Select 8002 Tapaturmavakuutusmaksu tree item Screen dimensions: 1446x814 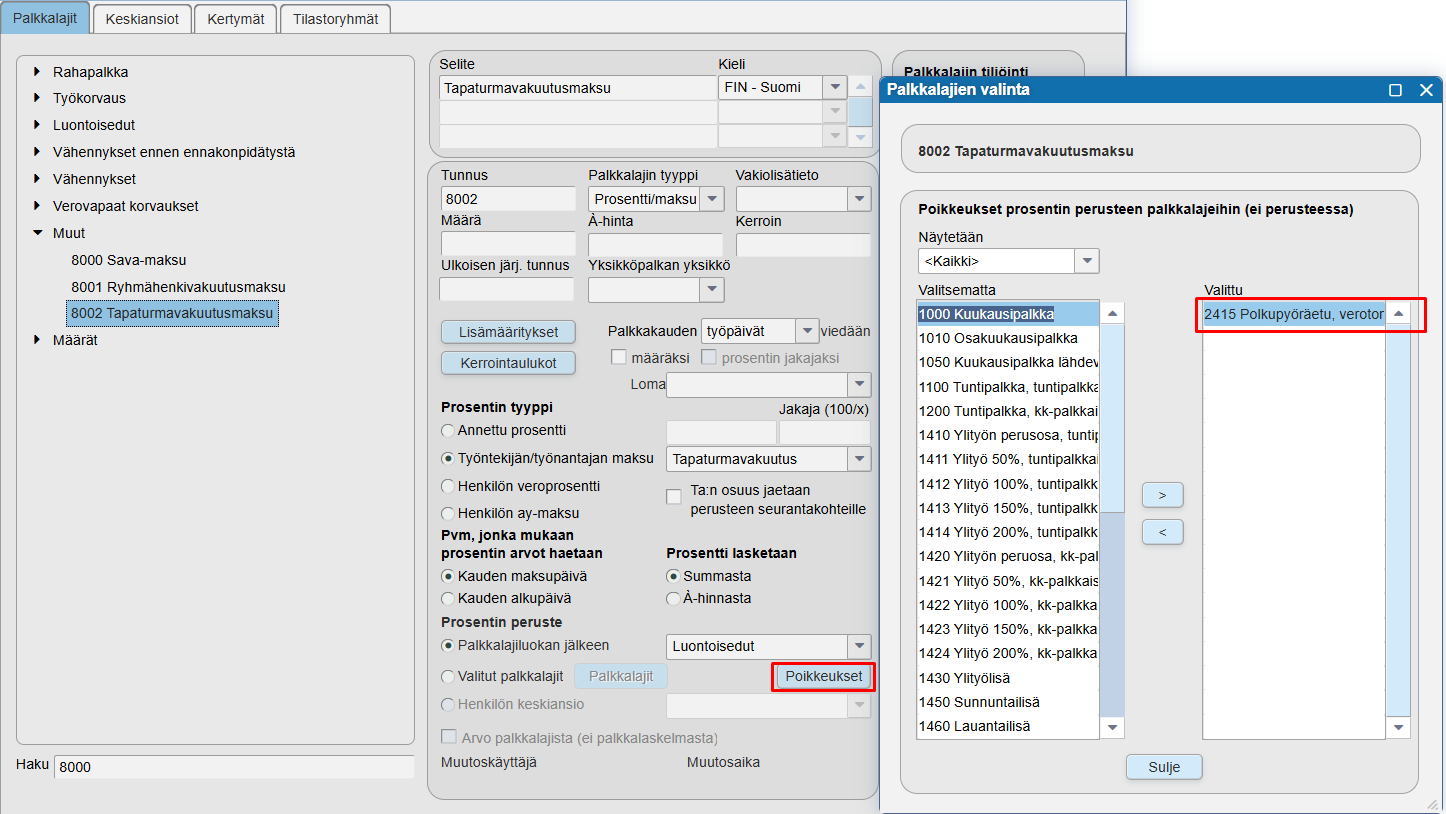172,313
